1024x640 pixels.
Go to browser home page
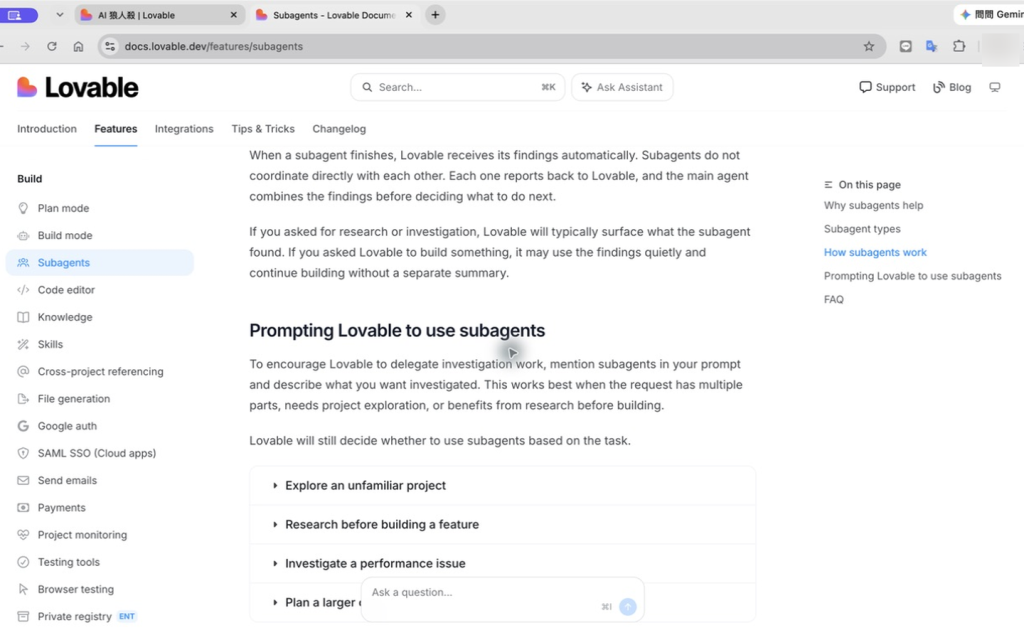[78, 46]
